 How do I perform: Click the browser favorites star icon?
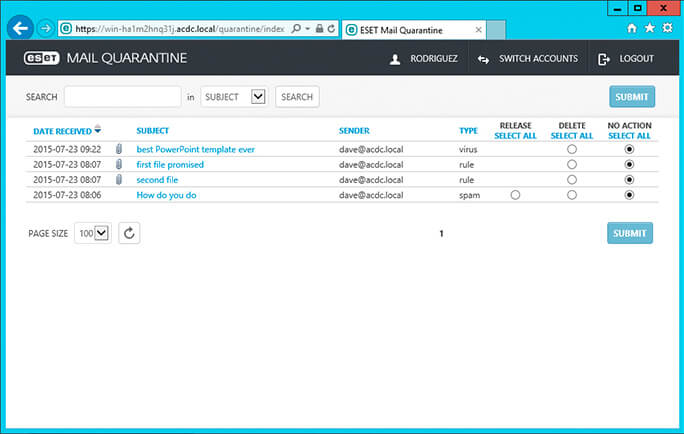point(649,29)
